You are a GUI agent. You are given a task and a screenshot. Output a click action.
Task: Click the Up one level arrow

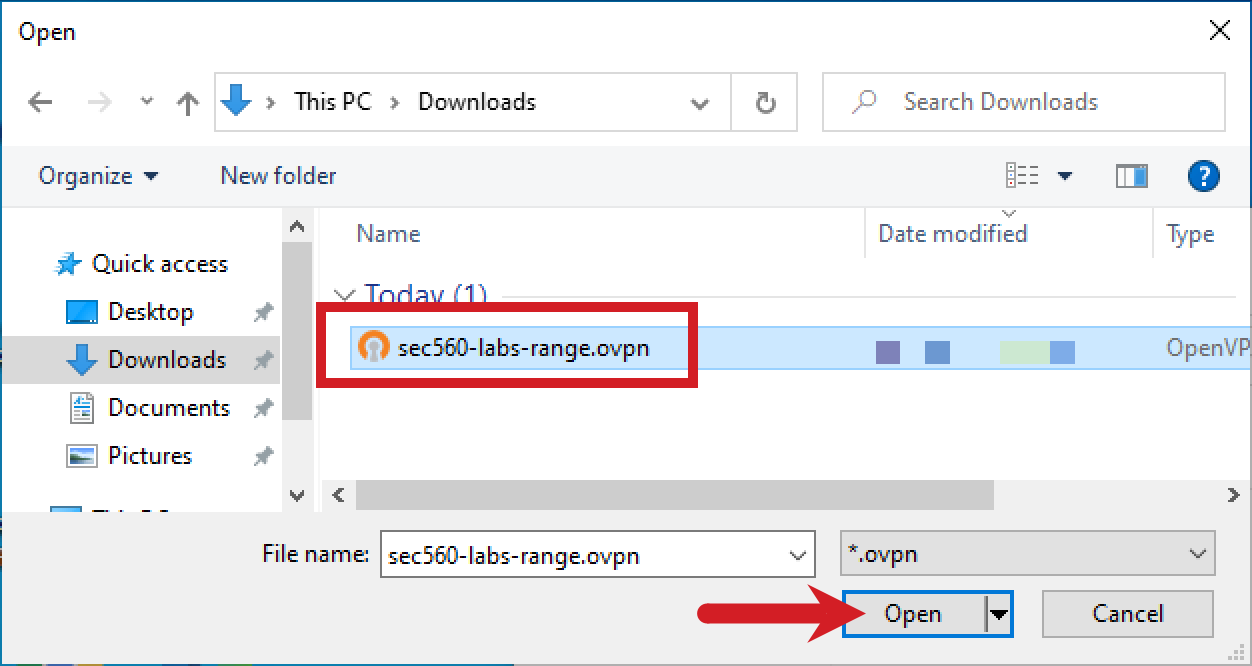pyautogui.click(x=187, y=103)
